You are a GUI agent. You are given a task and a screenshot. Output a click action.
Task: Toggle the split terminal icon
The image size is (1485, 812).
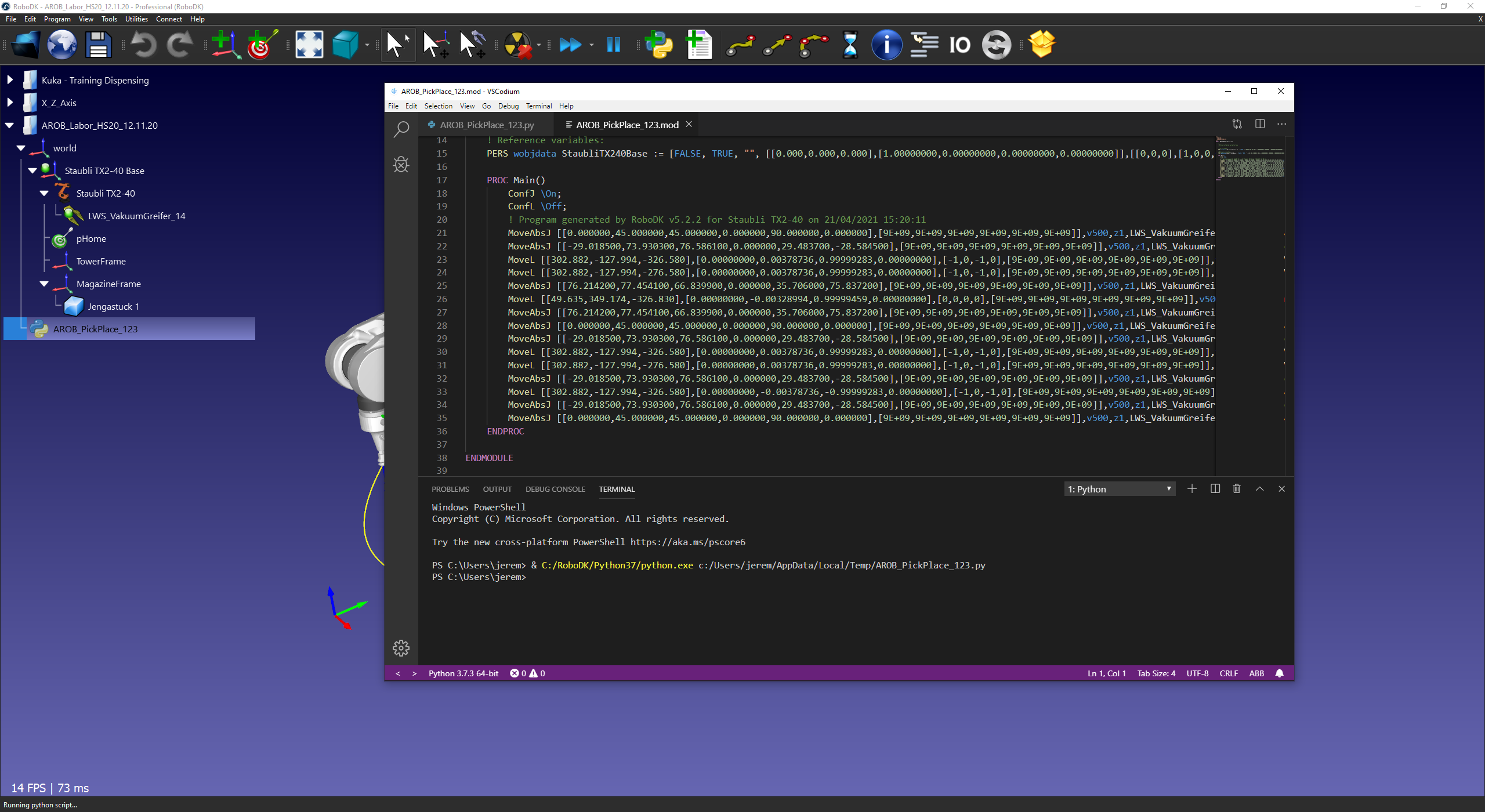tap(1215, 489)
